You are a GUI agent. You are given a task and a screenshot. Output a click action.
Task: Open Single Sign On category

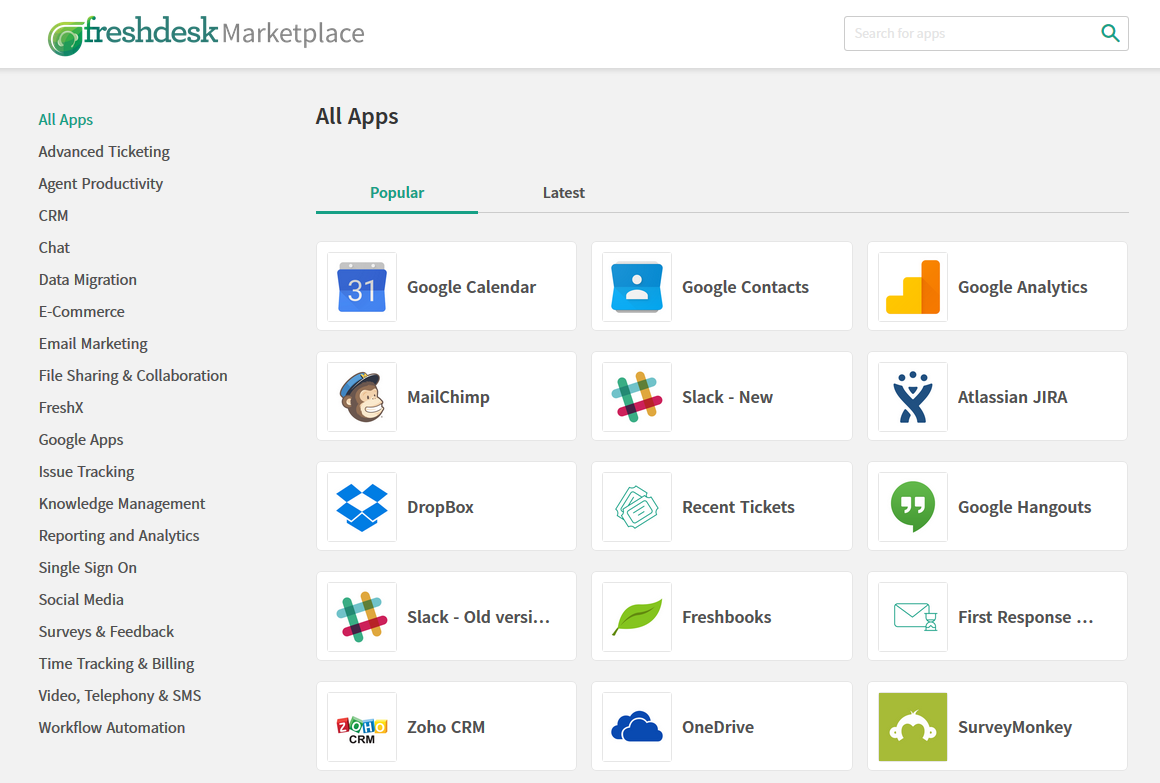(88, 568)
